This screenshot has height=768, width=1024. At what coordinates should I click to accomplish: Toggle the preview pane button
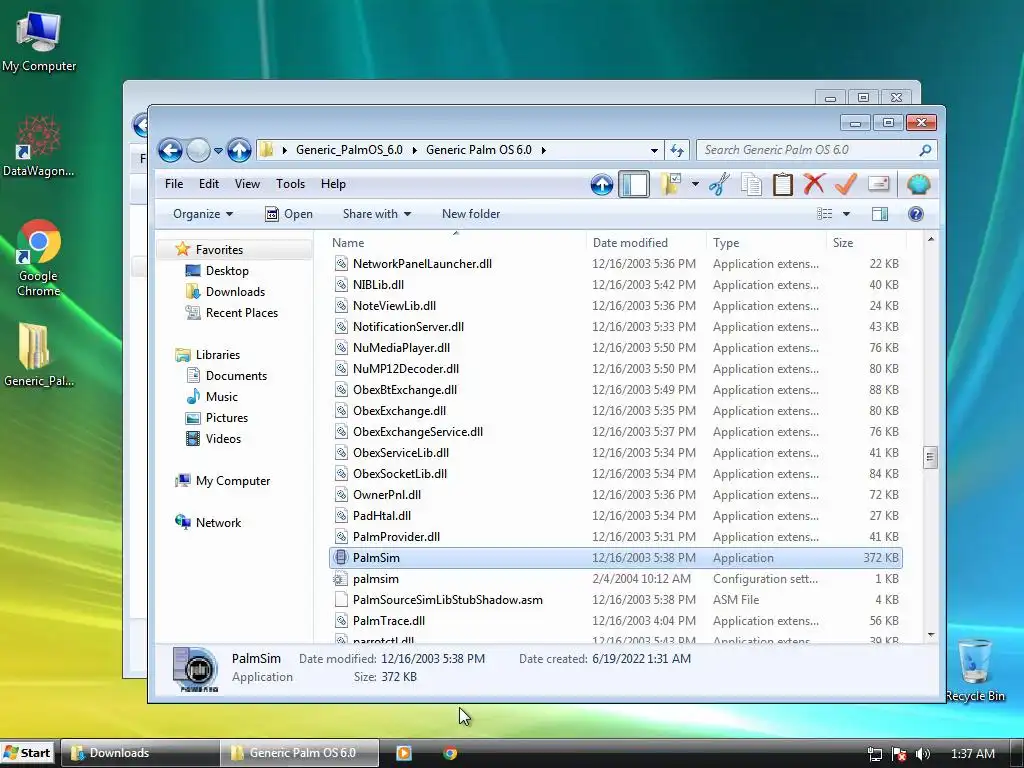pos(880,214)
